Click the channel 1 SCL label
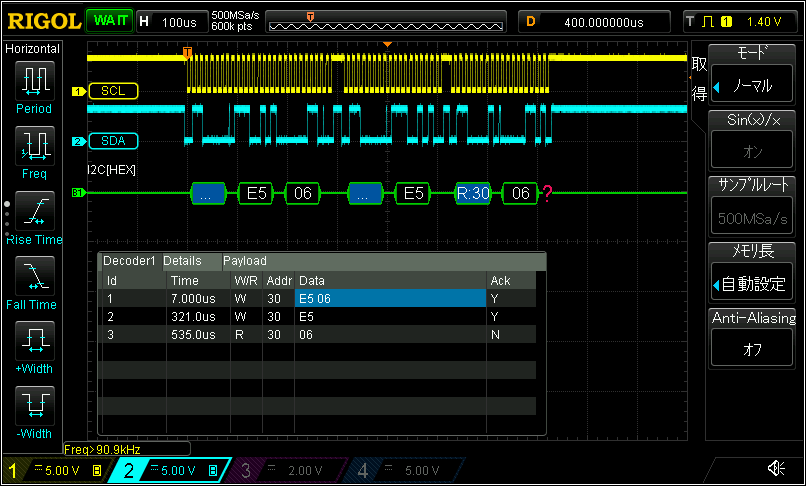Image resolution: width=806 pixels, height=486 pixels. coord(113,91)
